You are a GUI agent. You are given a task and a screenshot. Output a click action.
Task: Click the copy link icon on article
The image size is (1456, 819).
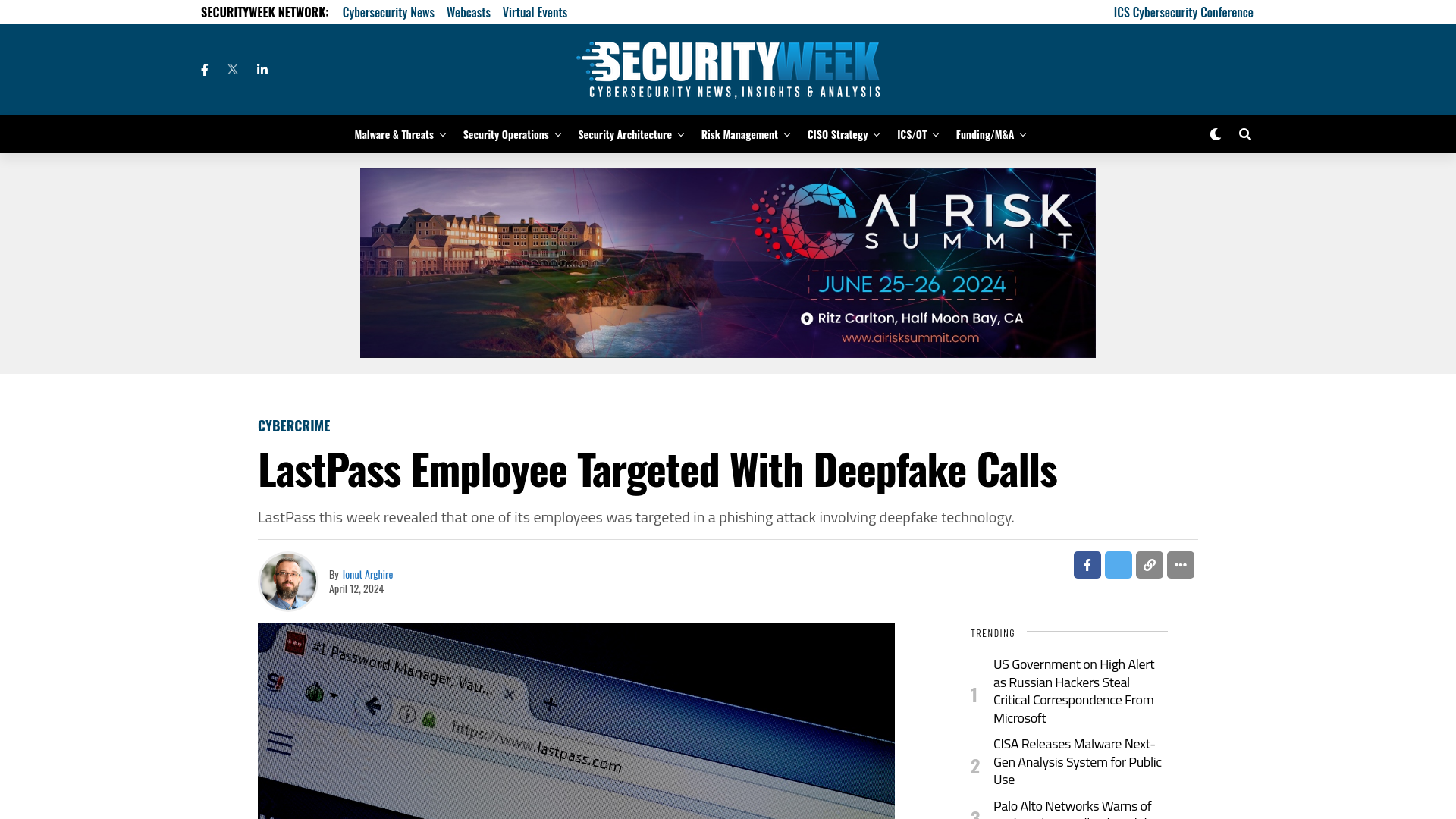(x=1149, y=565)
